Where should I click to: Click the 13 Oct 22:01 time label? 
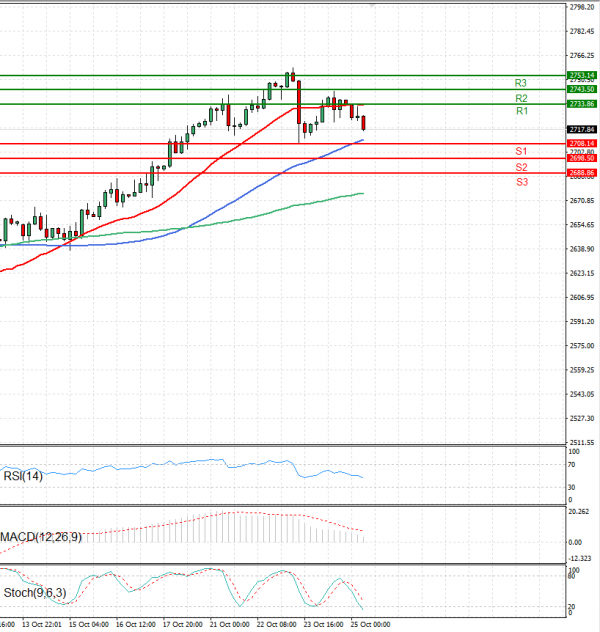coord(42,624)
